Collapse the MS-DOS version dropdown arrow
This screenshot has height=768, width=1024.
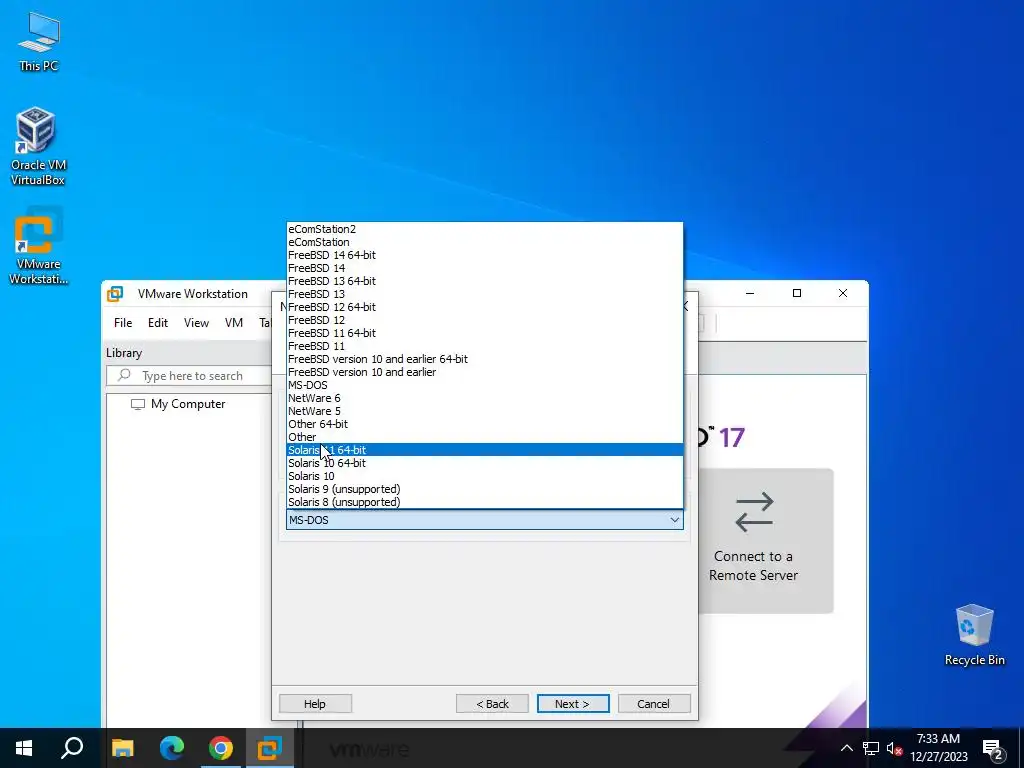click(x=675, y=520)
